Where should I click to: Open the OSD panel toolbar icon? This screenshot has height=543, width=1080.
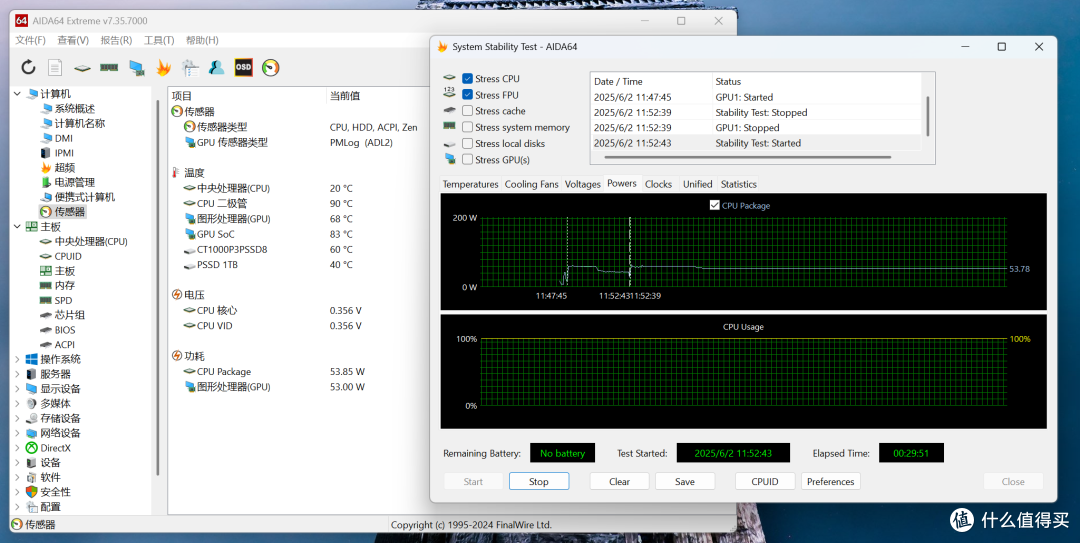(x=243, y=68)
